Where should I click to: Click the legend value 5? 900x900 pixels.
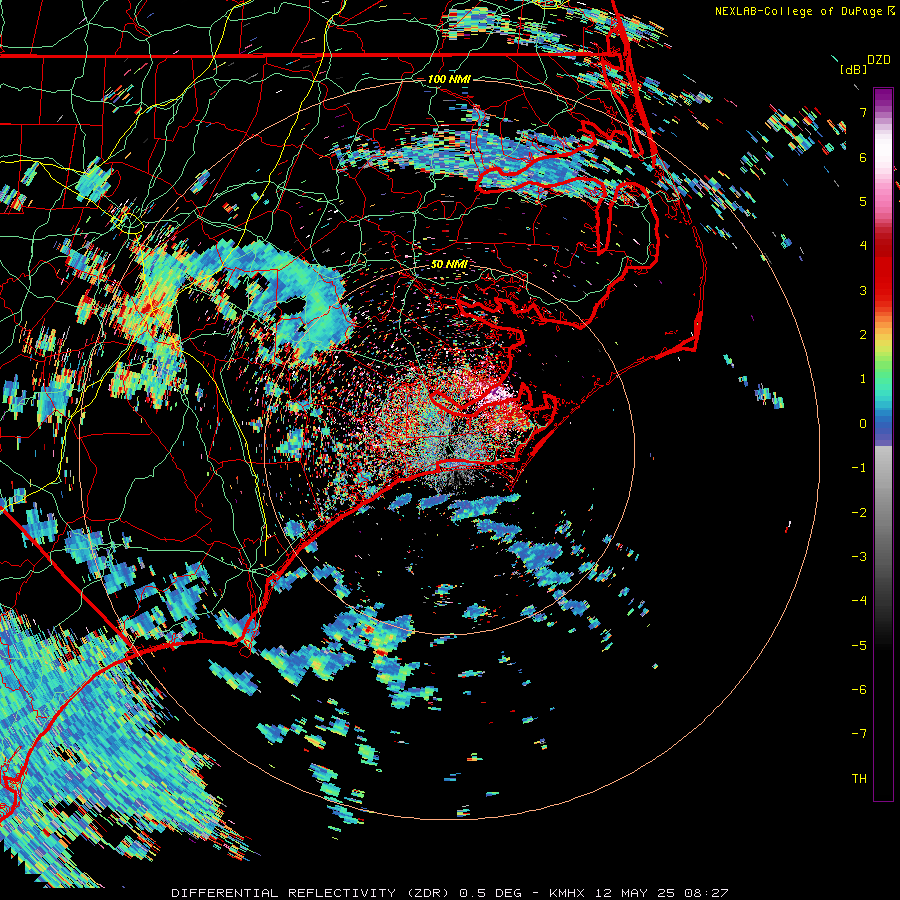pyautogui.click(x=863, y=201)
